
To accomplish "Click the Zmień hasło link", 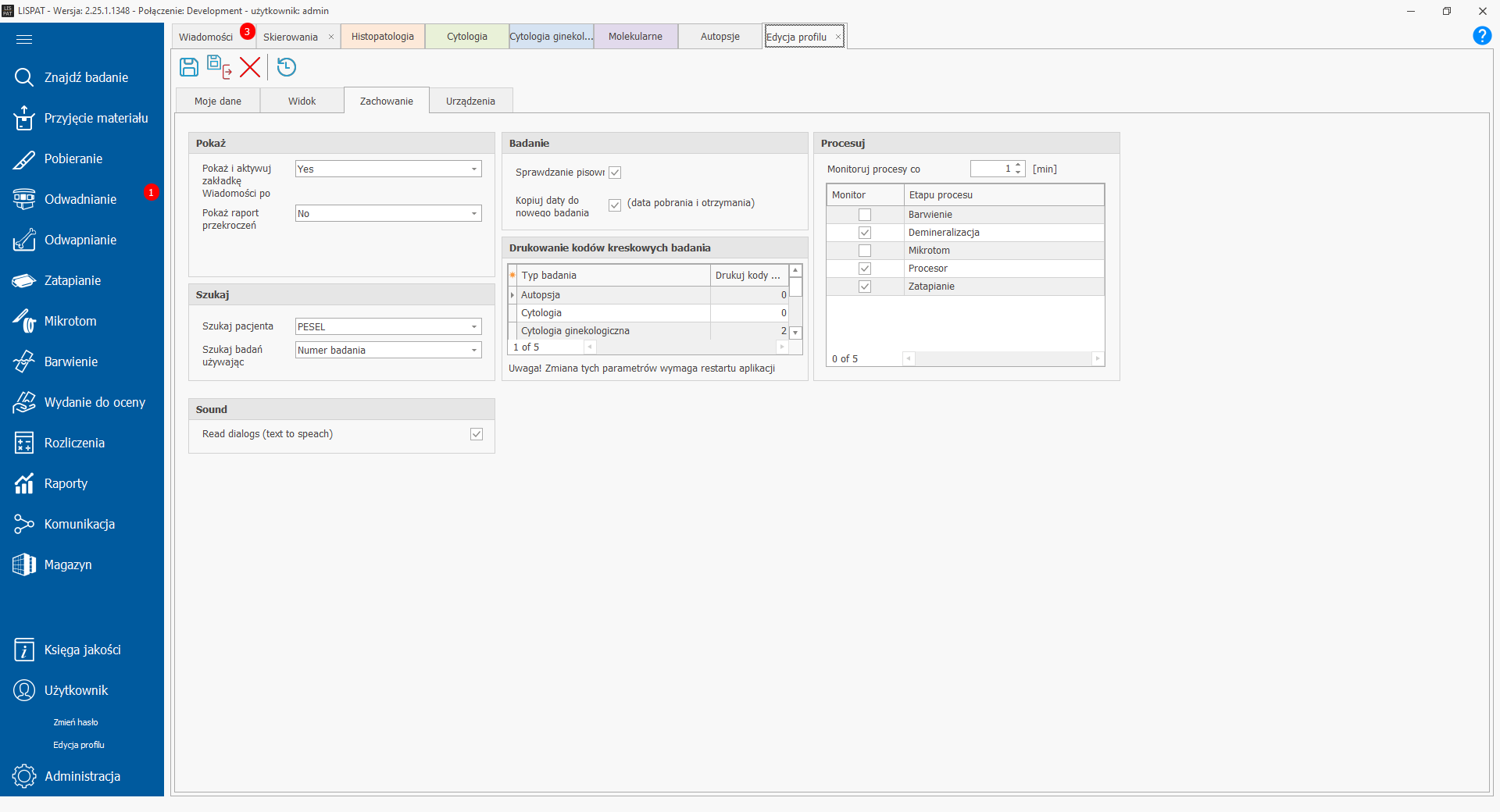I will click(x=76, y=722).
